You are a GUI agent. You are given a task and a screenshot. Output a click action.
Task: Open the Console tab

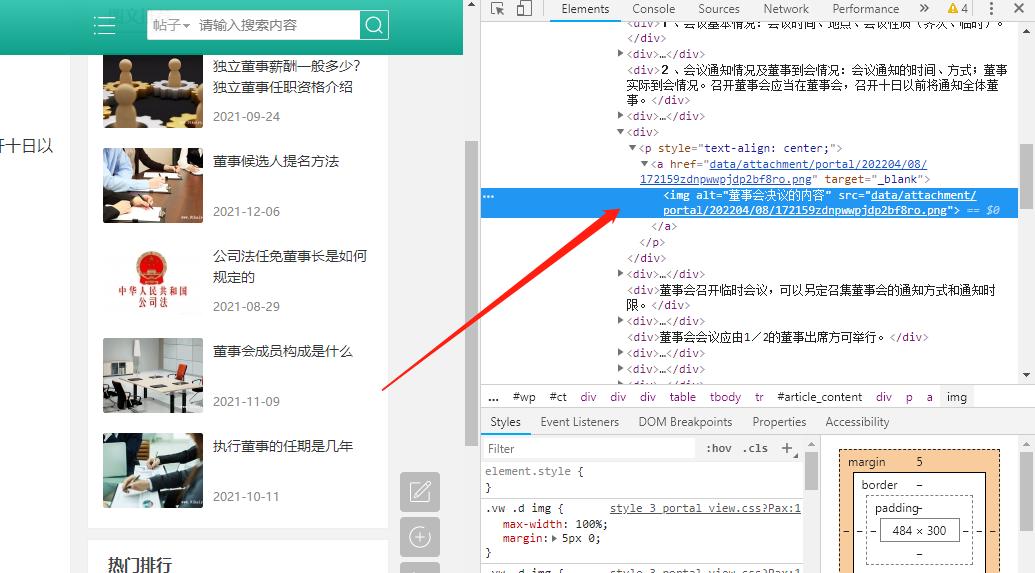[653, 9]
